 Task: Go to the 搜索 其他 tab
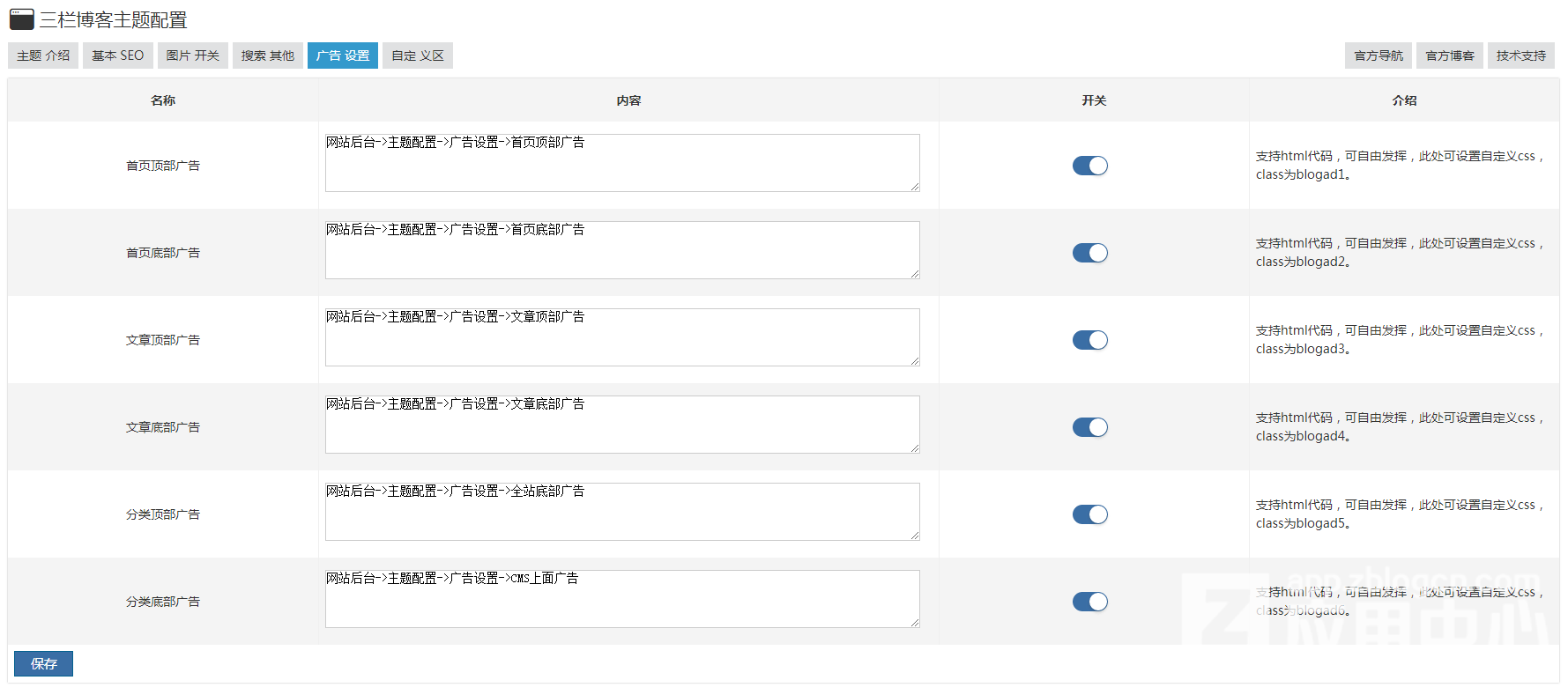point(268,55)
